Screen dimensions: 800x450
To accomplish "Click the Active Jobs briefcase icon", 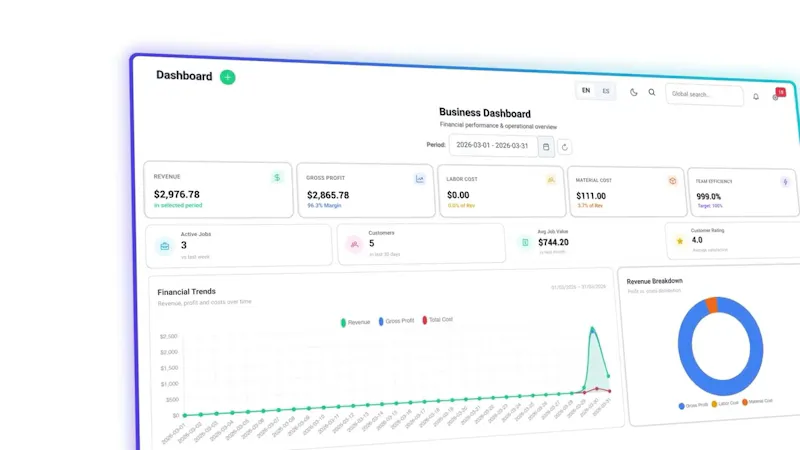I will 165,246.
